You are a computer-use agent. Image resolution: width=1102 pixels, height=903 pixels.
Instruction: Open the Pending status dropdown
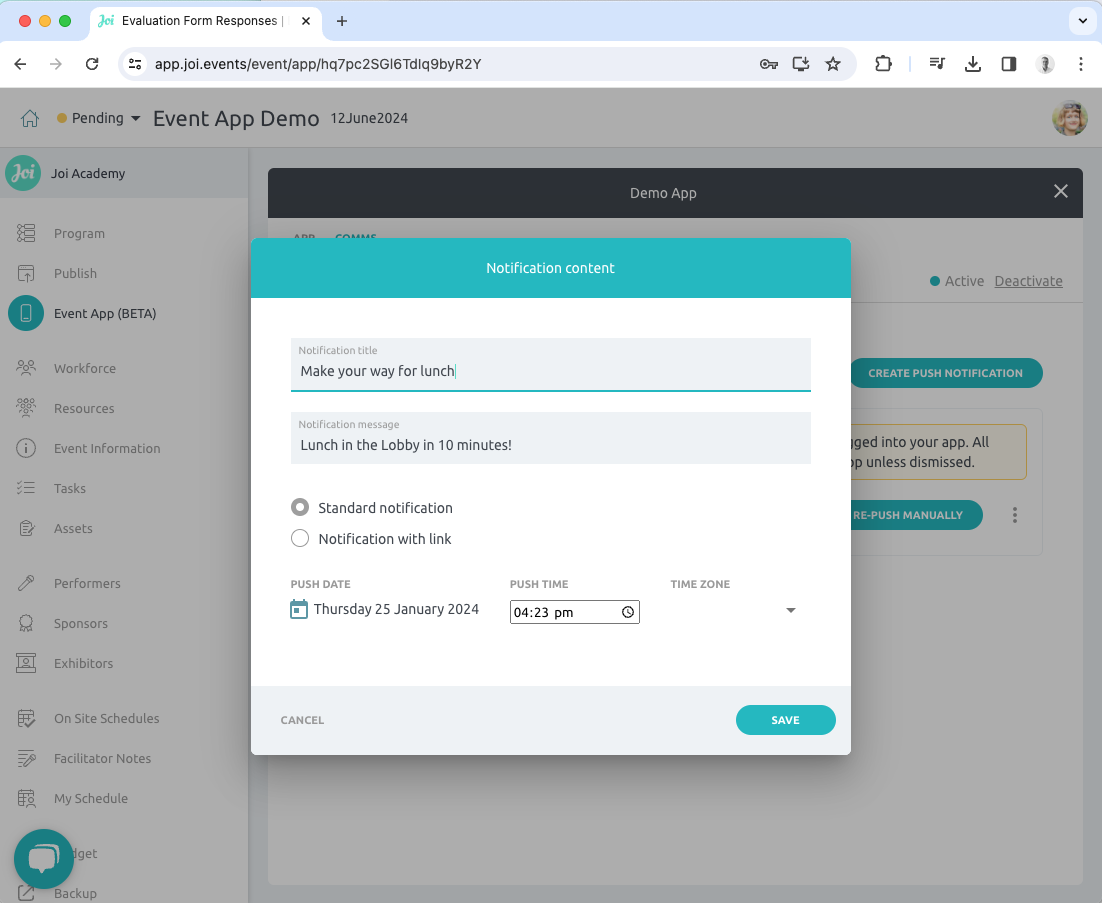(x=99, y=118)
